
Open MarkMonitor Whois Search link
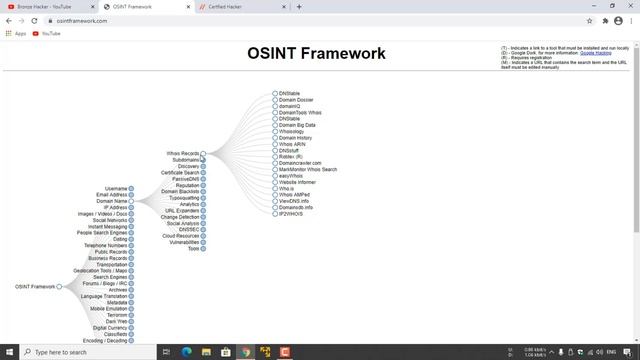click(308, 169)
